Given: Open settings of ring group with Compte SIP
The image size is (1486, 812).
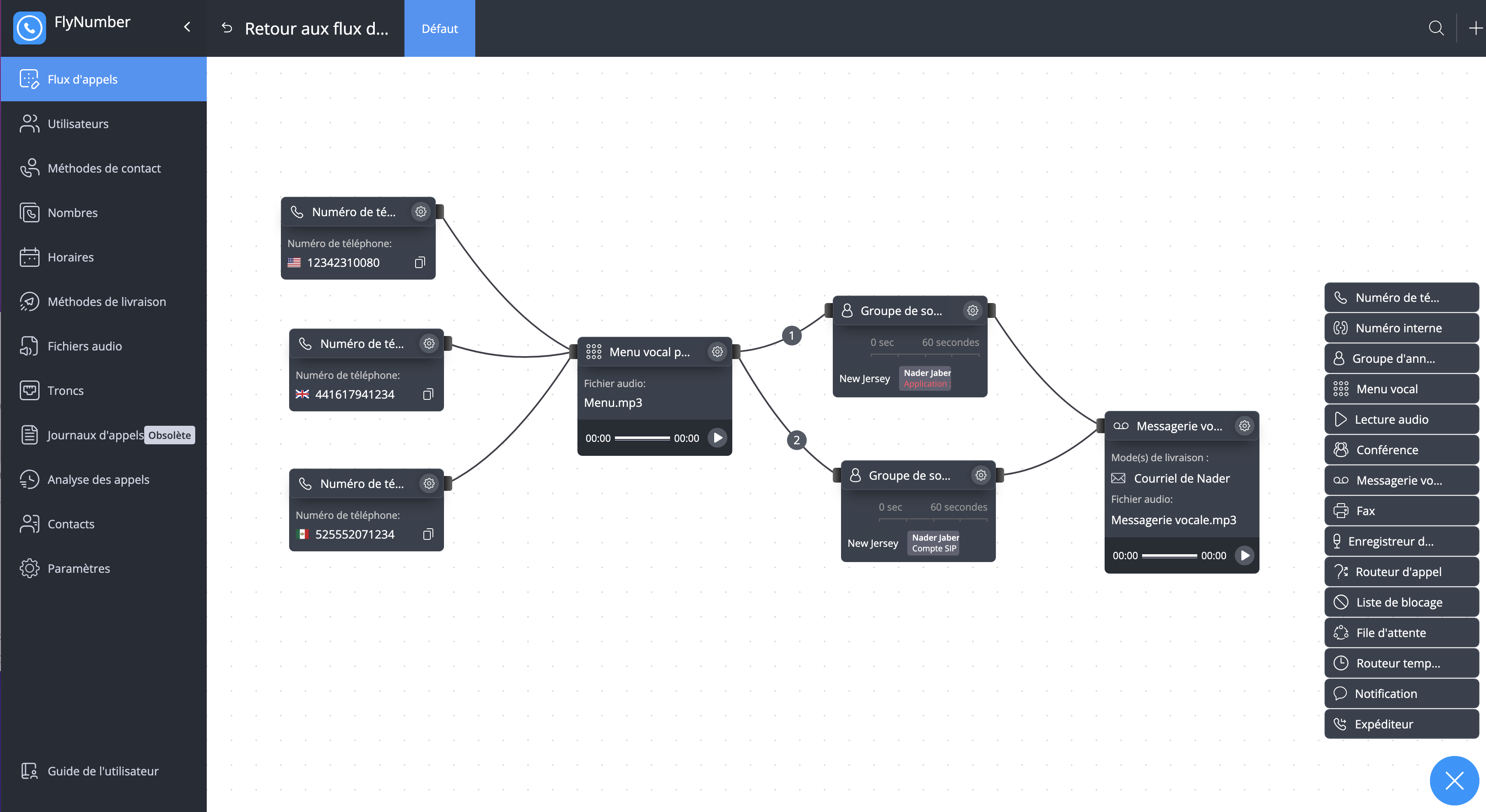Looking at the screenshot, I should tap(981, 475).
